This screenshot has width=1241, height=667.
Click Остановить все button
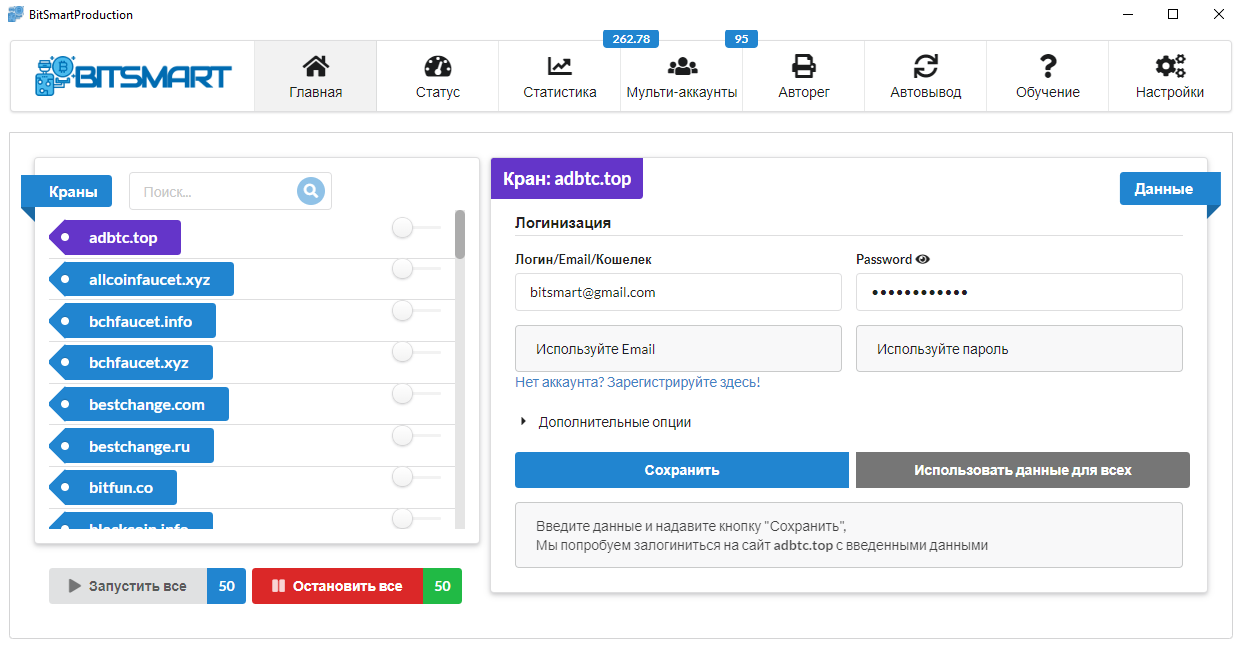click(x=338, y=586)
